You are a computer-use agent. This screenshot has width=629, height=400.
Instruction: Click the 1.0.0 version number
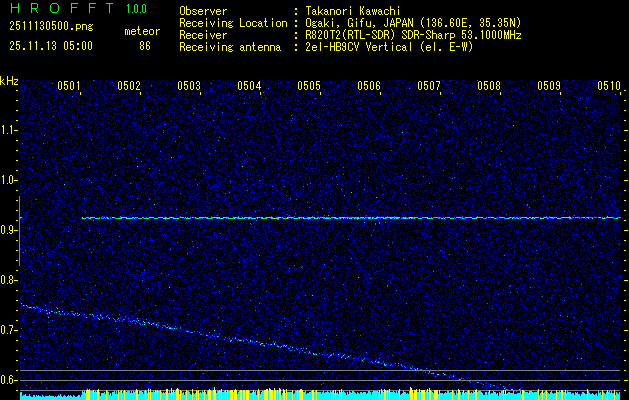click(136, 9)
